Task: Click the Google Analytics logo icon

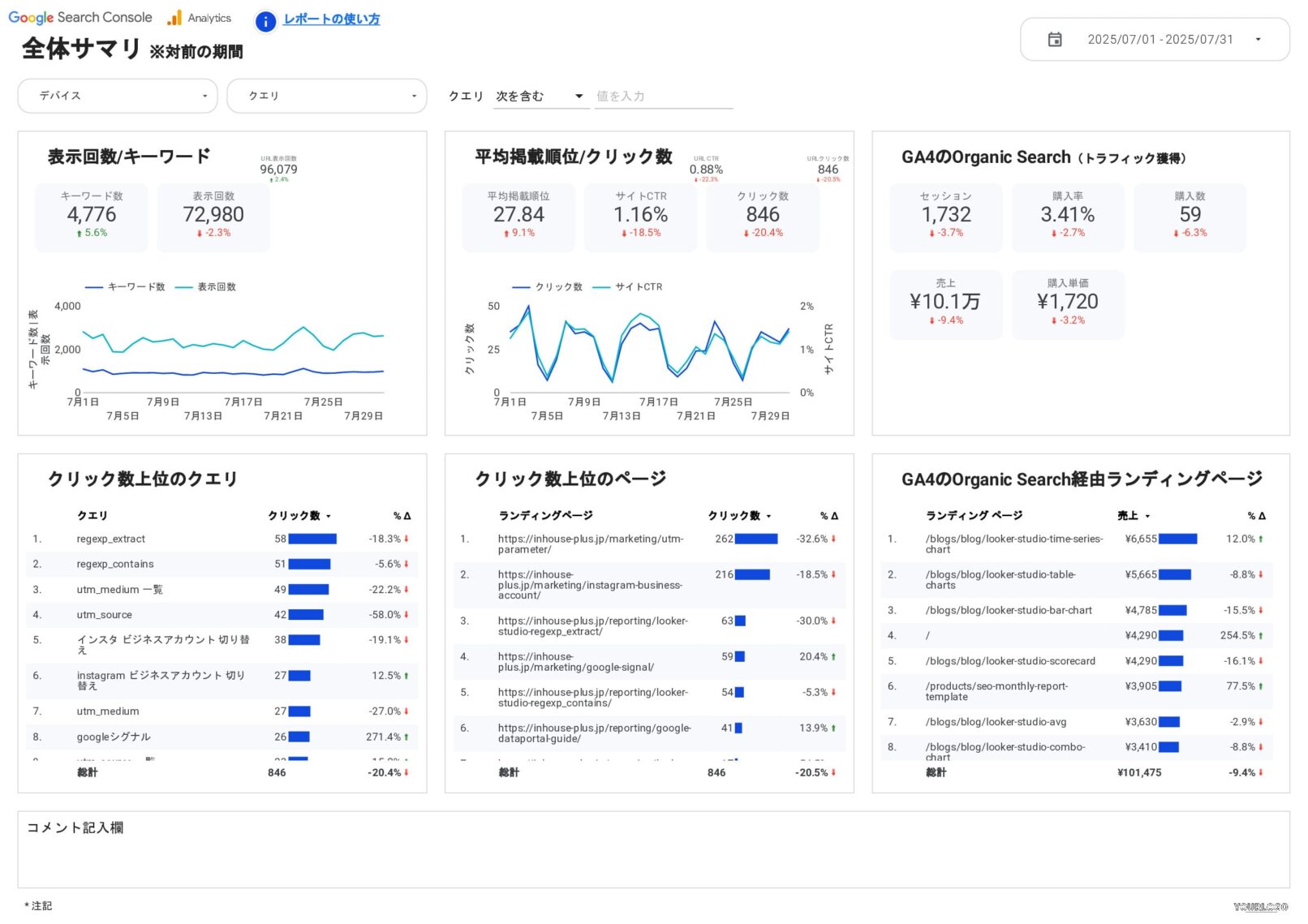Action: [174, 18]
